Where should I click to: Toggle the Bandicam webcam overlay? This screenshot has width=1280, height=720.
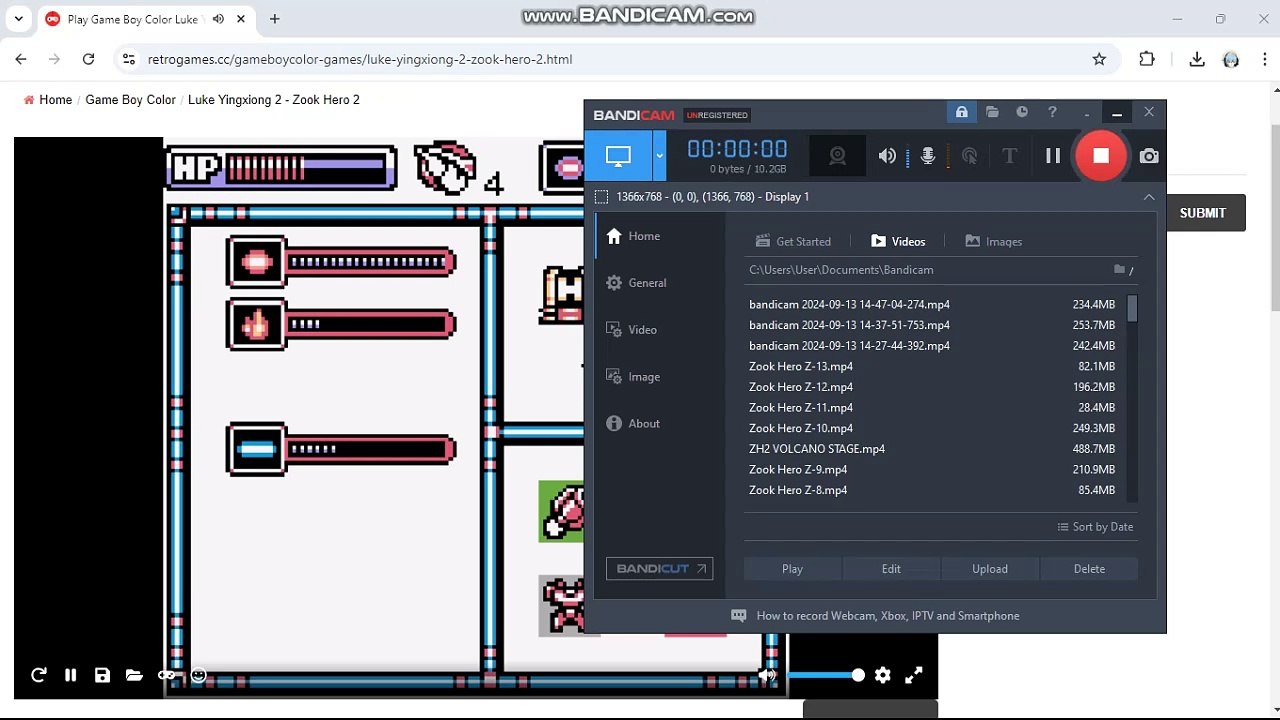click(837, 156)
